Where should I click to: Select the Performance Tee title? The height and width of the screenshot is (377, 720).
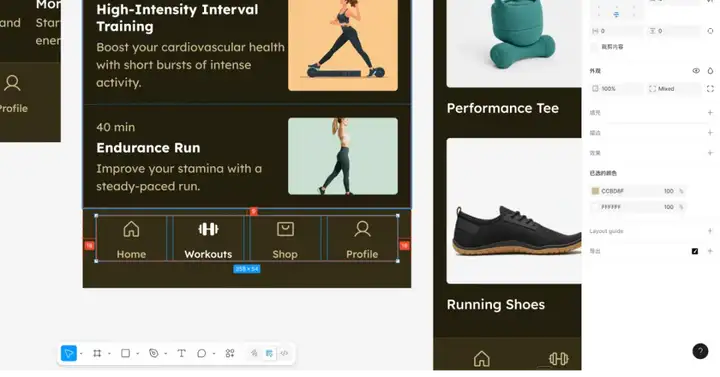[503, 108]
